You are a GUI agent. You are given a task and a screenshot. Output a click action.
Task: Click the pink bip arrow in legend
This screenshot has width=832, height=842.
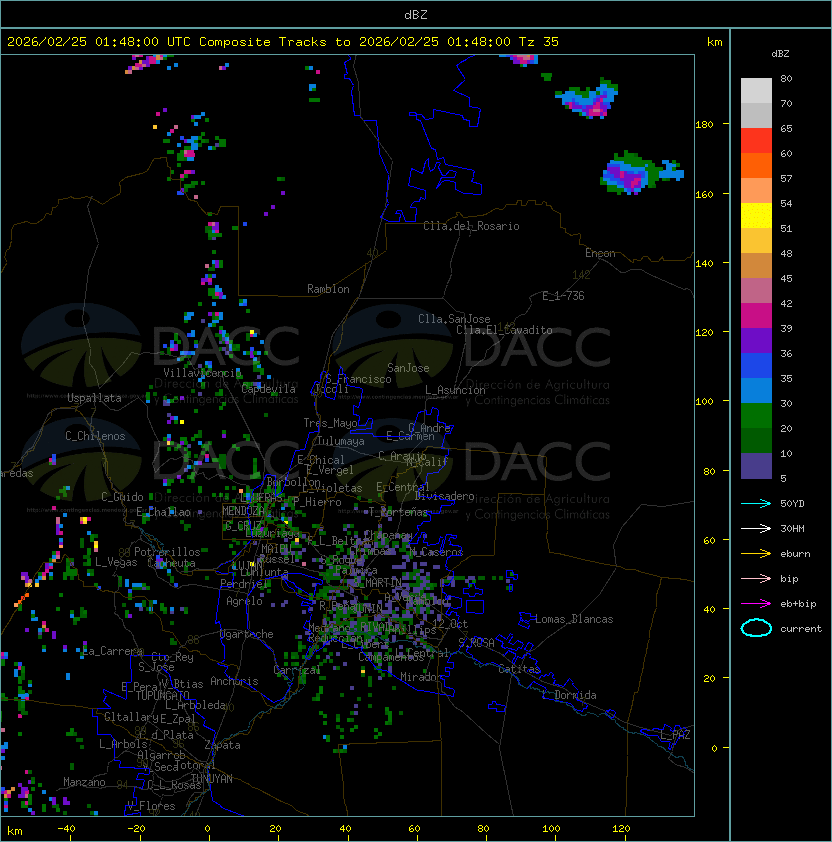point(756,578)
